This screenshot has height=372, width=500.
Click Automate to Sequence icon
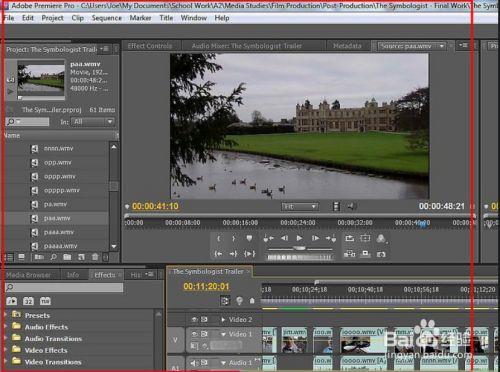click(39, 257)
